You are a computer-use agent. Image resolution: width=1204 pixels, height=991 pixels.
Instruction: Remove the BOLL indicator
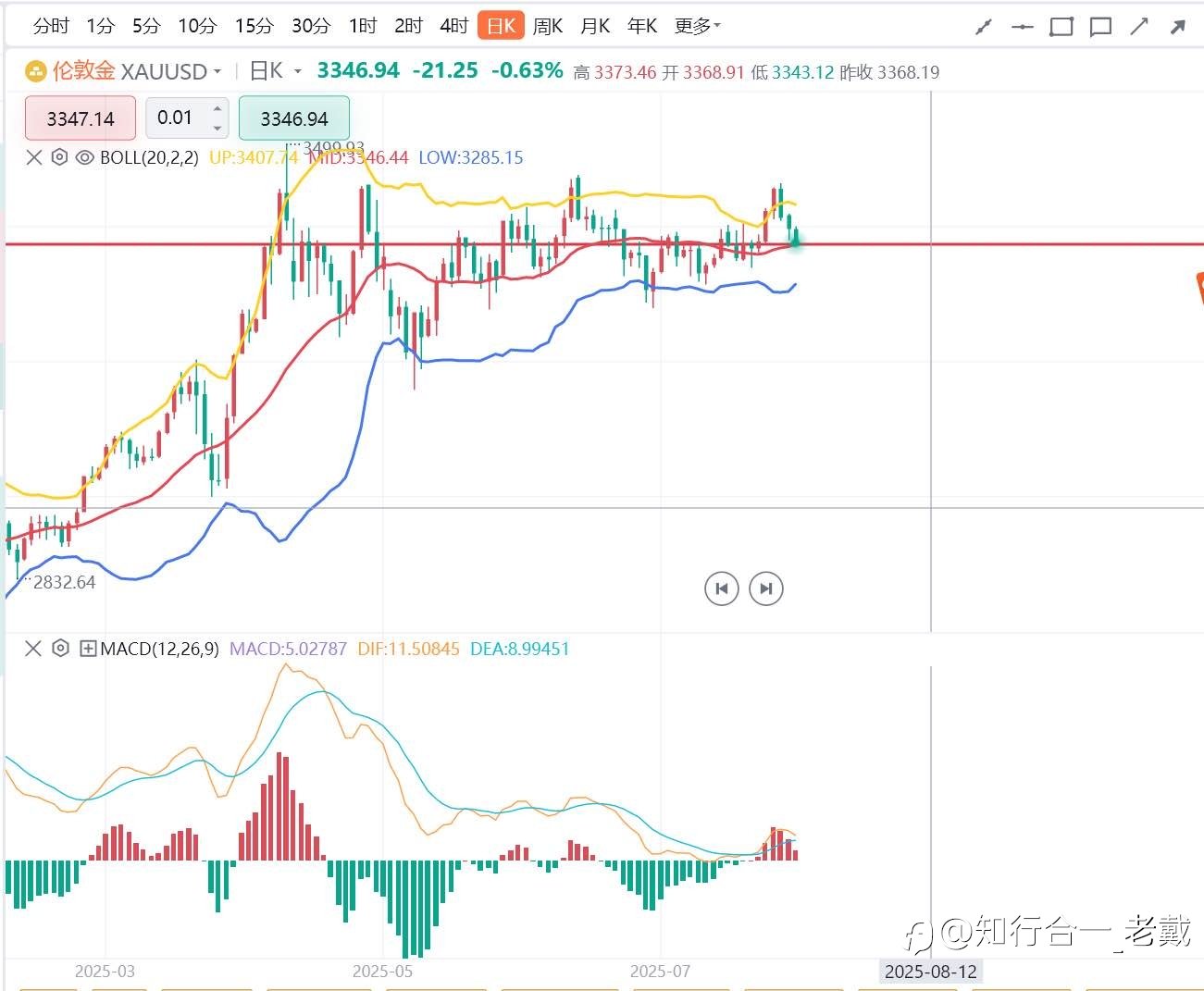click(34, 157)
